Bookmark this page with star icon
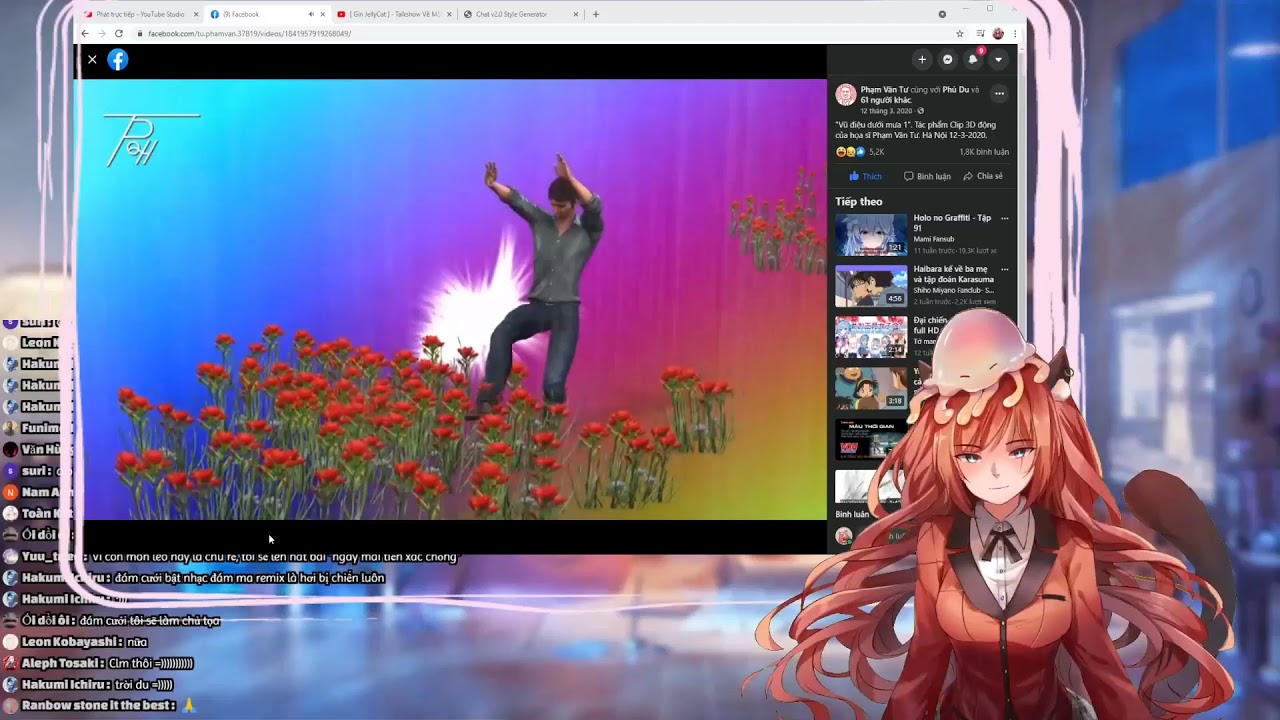Screen dimensions: 1280x720 [x=960, y=33]
